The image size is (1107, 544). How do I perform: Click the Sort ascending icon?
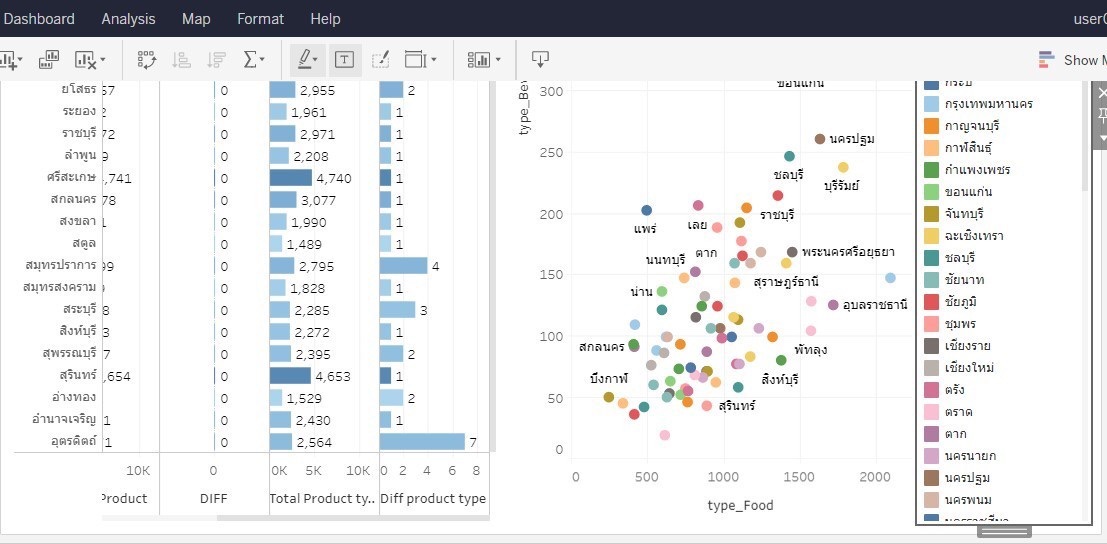tap(181, 60)
